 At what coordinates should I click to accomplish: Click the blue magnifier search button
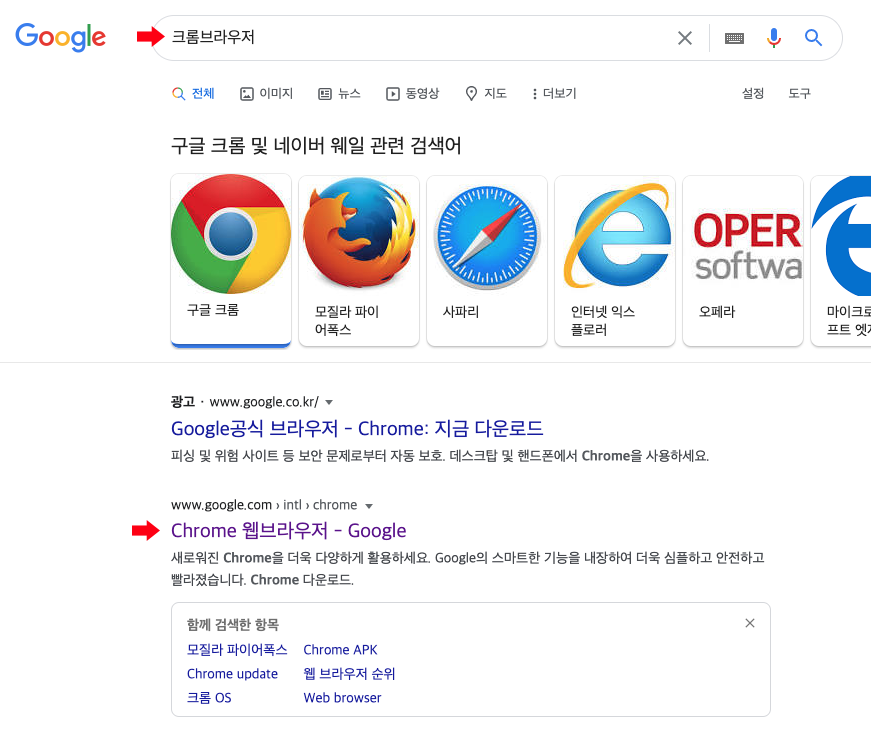click(x=813, y=38)
